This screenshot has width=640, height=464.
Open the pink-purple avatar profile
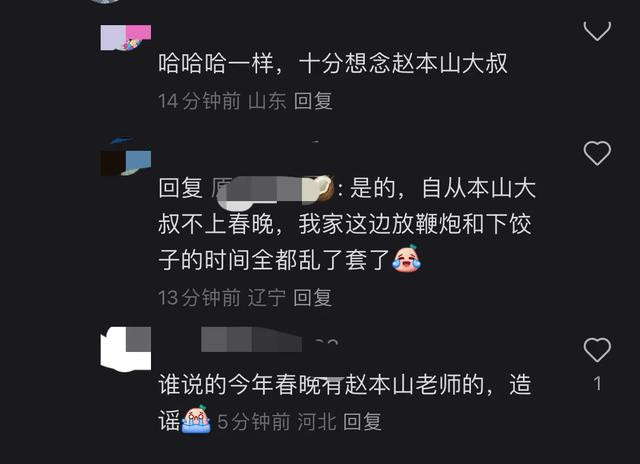point(126,38)
